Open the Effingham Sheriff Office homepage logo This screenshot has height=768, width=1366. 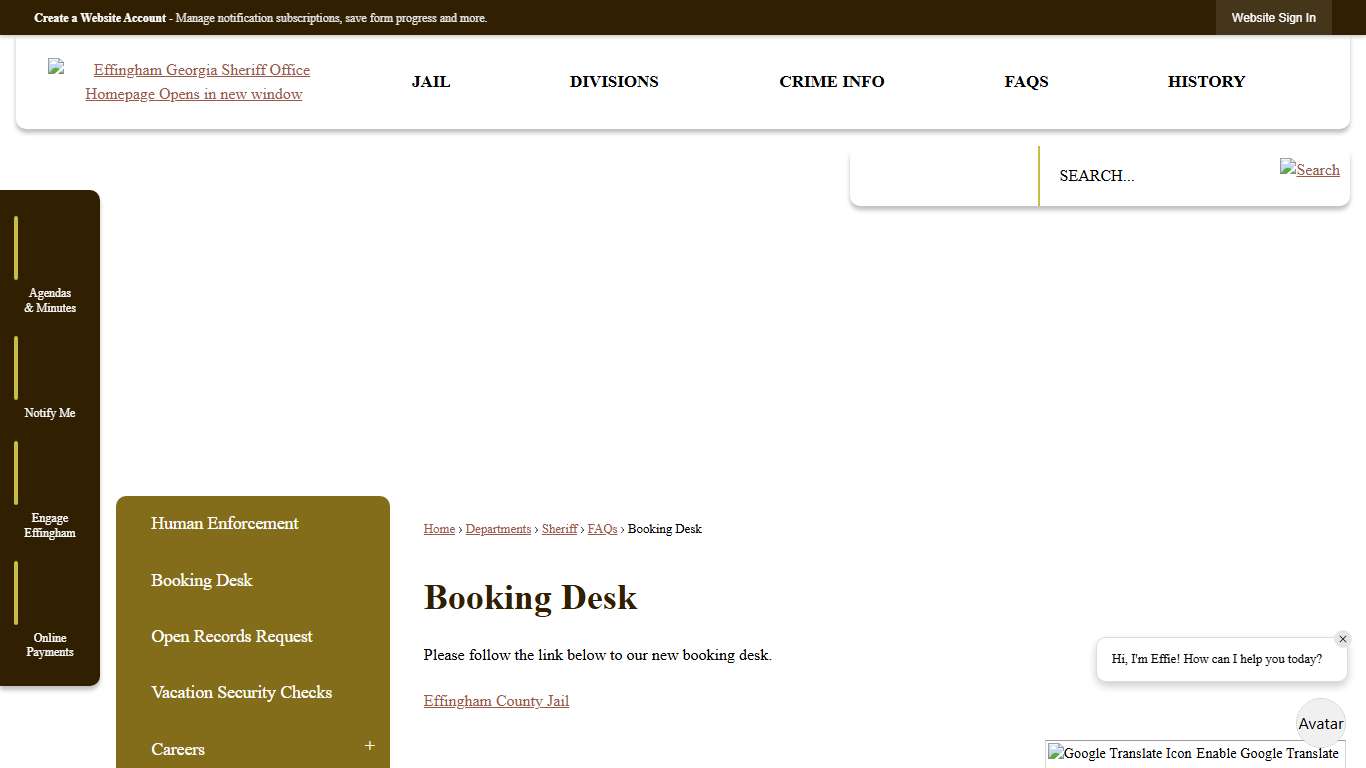tap(194, 81)
